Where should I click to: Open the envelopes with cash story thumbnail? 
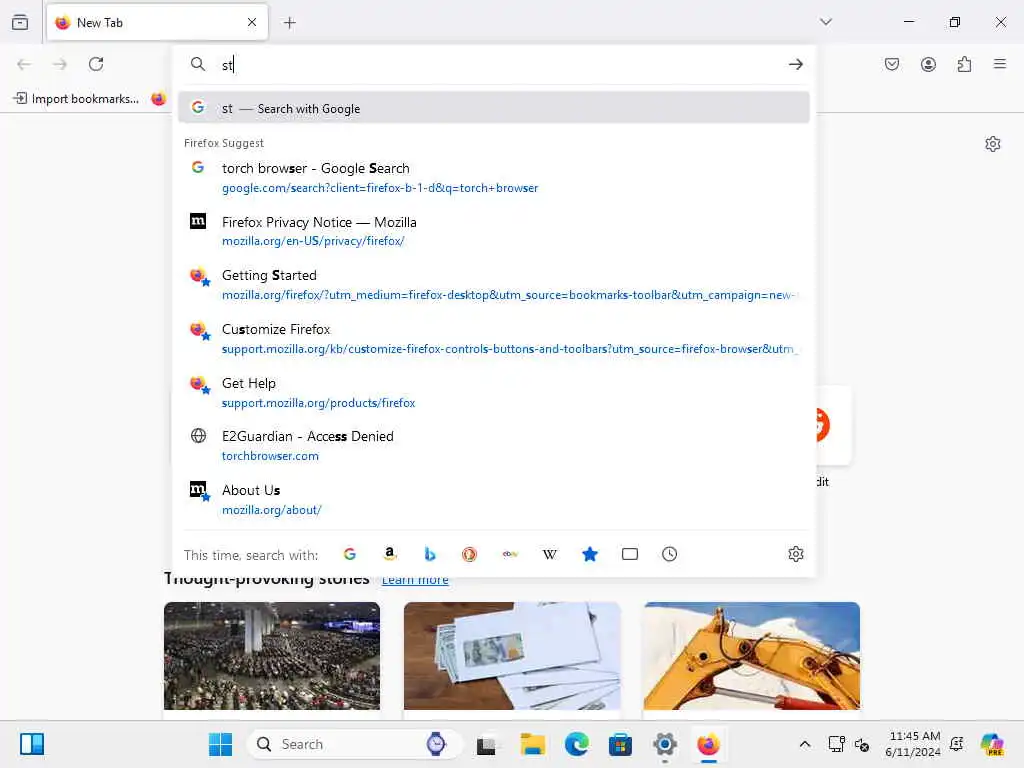512,656
